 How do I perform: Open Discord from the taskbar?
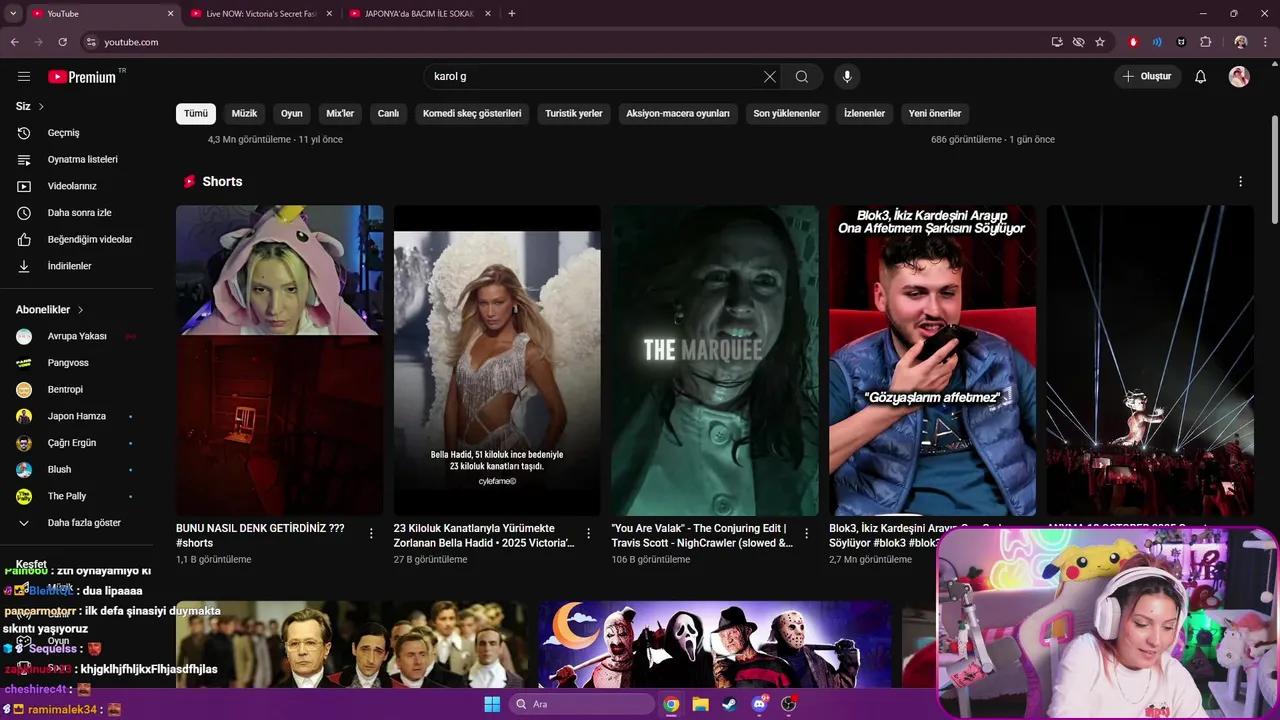pyautogui.click(x=759, y=704)
